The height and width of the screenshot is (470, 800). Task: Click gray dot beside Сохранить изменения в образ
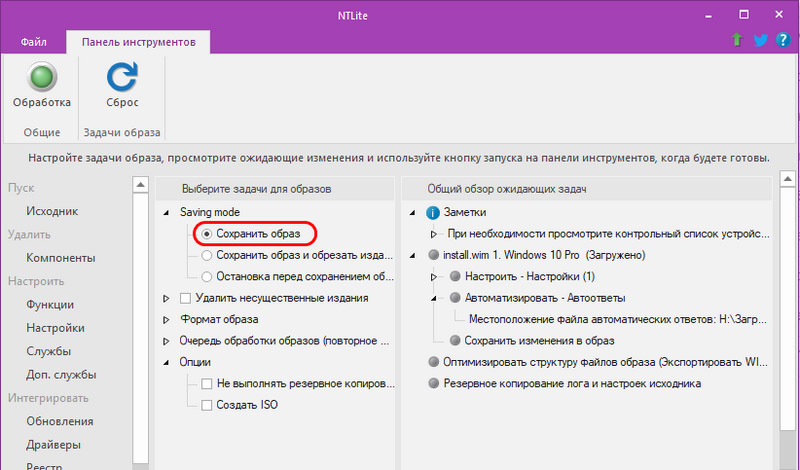(455, 340)
